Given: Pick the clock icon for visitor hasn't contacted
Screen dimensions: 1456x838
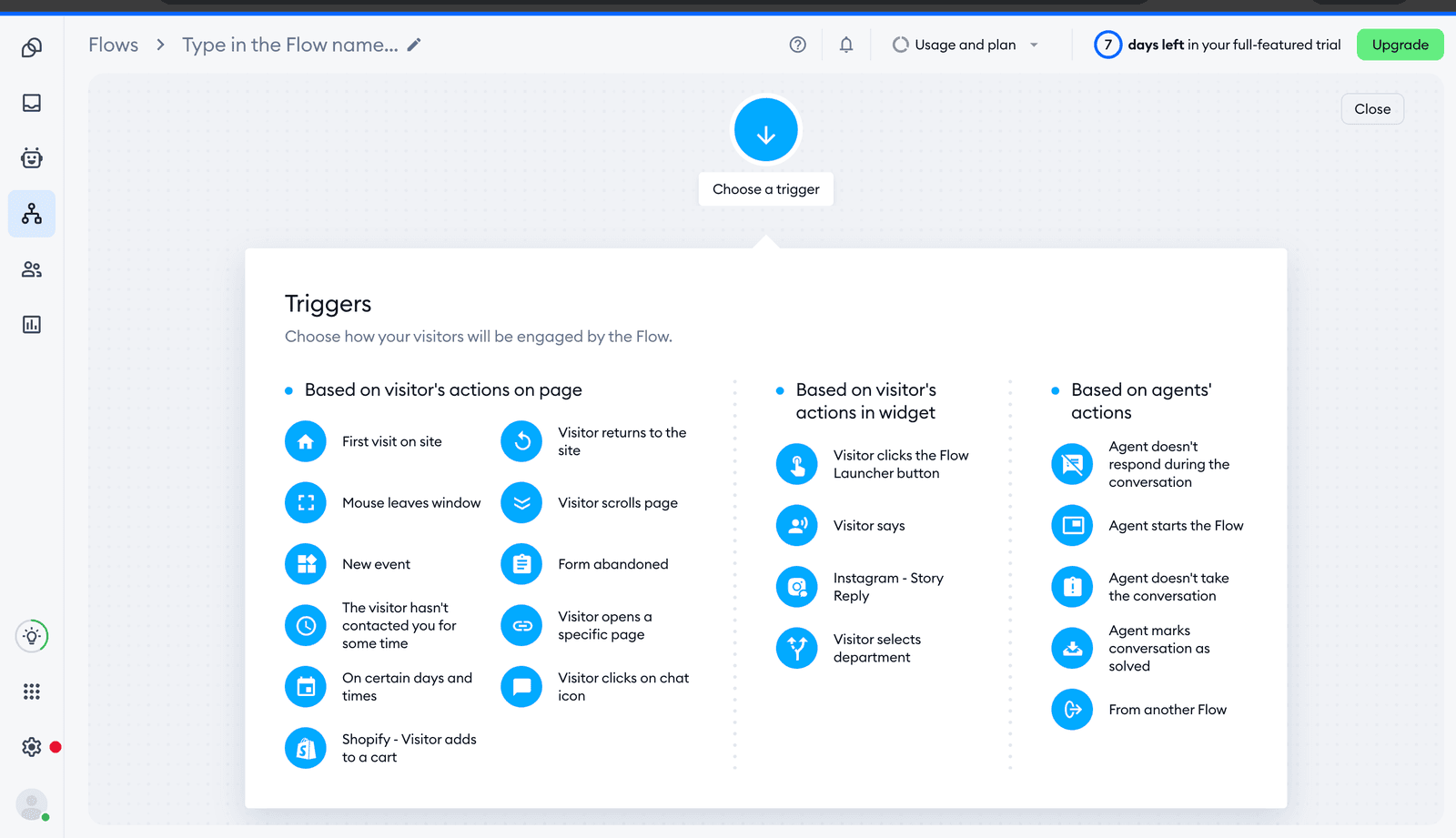Looking at the screenshot, I should (306, 626).
